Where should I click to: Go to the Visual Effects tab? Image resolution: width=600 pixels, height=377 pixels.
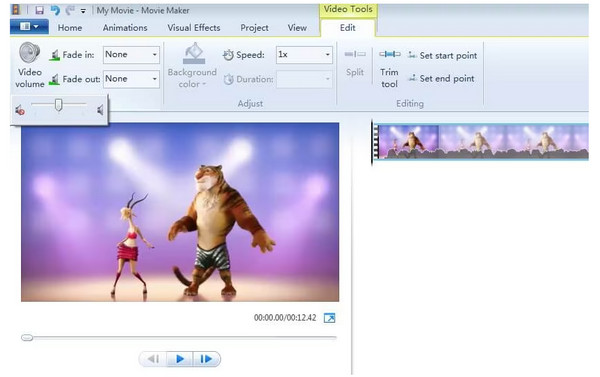(x=194, y=28)
